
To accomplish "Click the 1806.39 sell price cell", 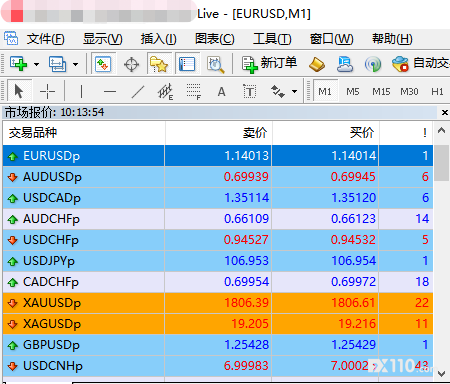I will pos(218,303).
